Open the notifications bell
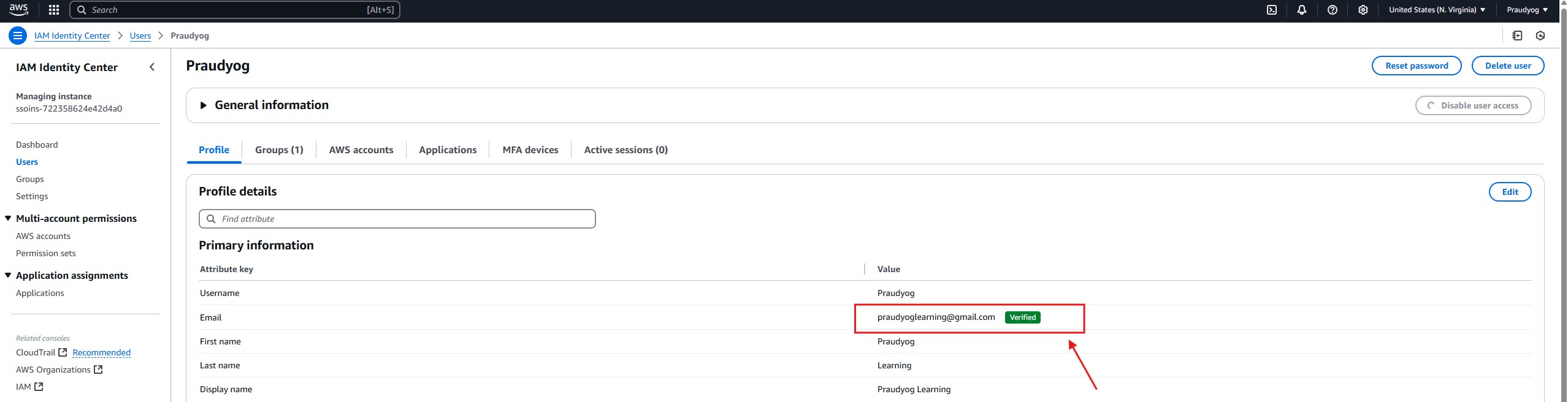 1302,10
